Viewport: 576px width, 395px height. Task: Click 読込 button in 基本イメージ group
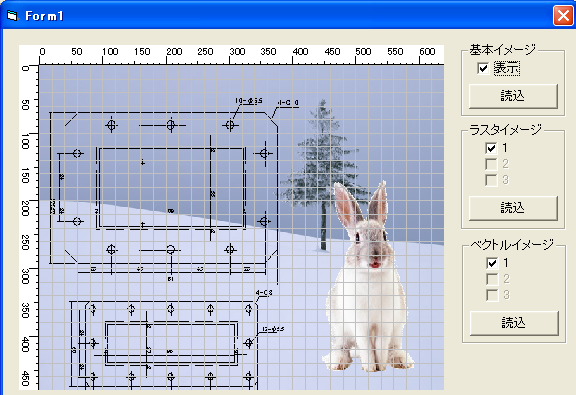513,96
